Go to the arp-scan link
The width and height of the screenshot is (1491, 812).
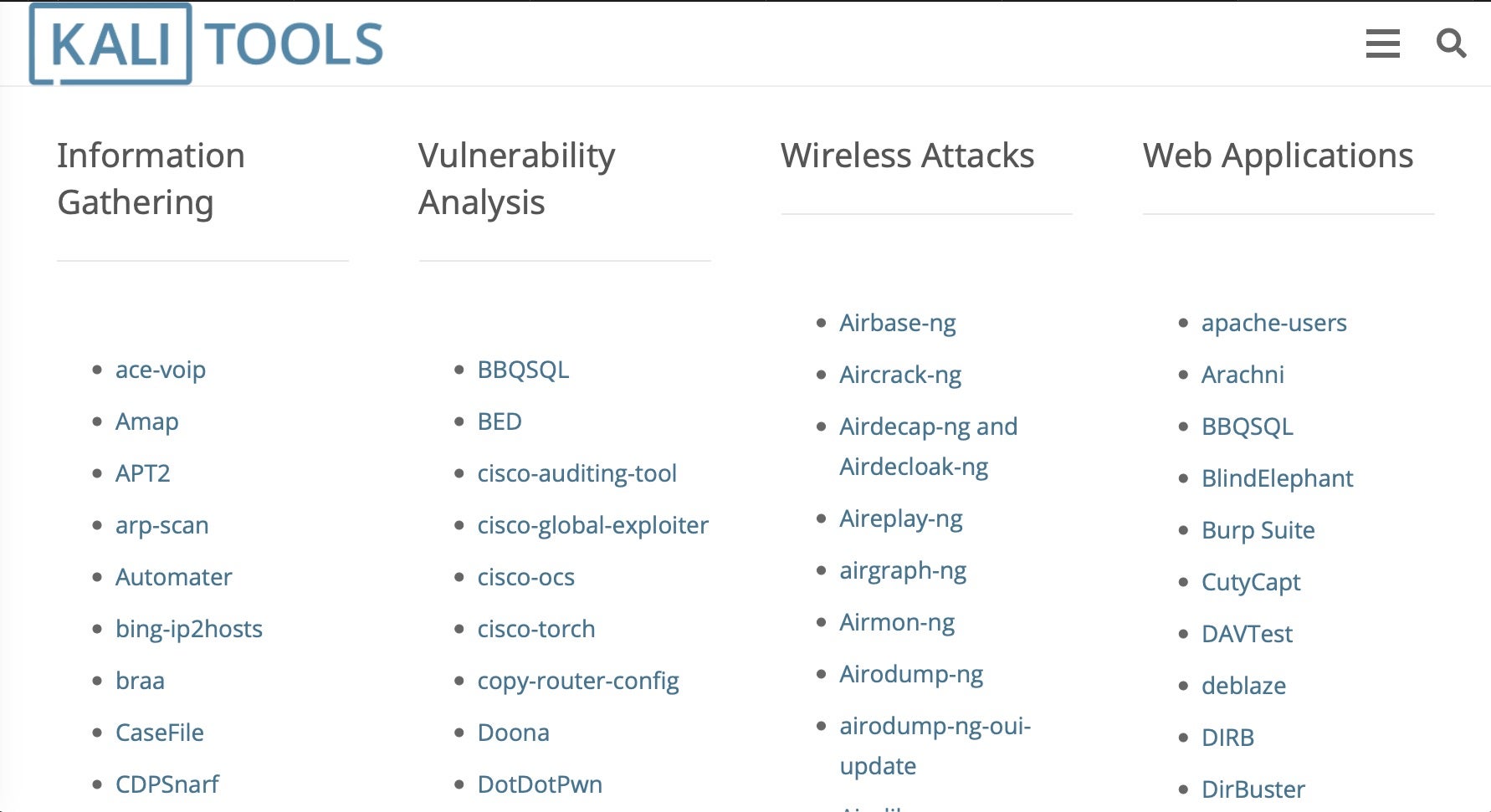tap(161, 525)
